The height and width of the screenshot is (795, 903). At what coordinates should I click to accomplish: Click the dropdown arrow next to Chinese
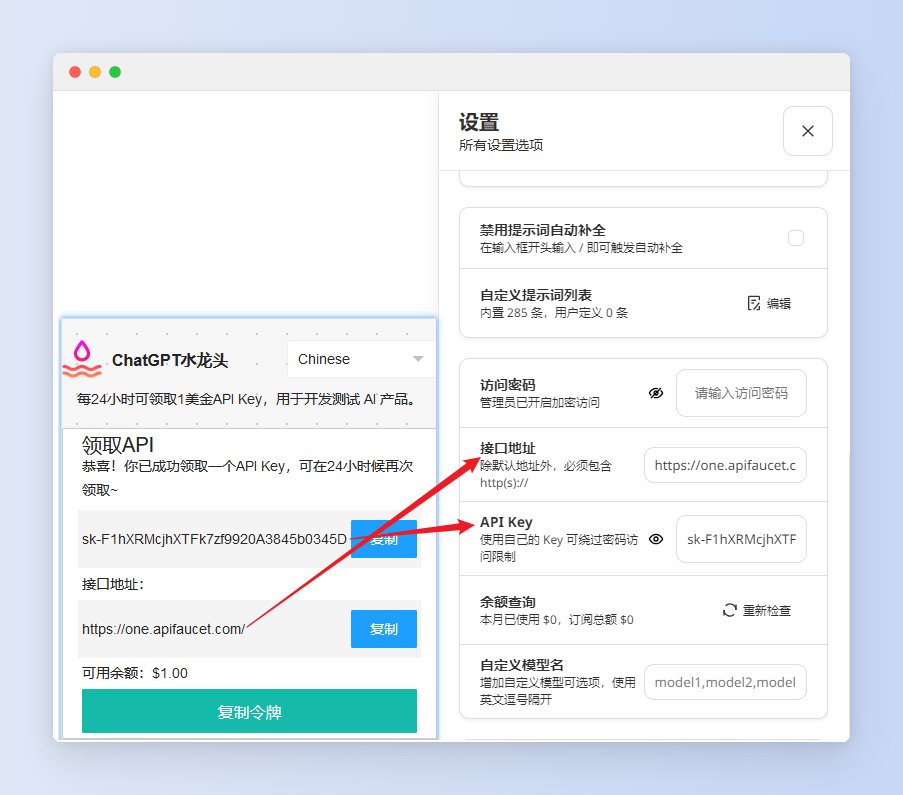[x=418, y=359]
